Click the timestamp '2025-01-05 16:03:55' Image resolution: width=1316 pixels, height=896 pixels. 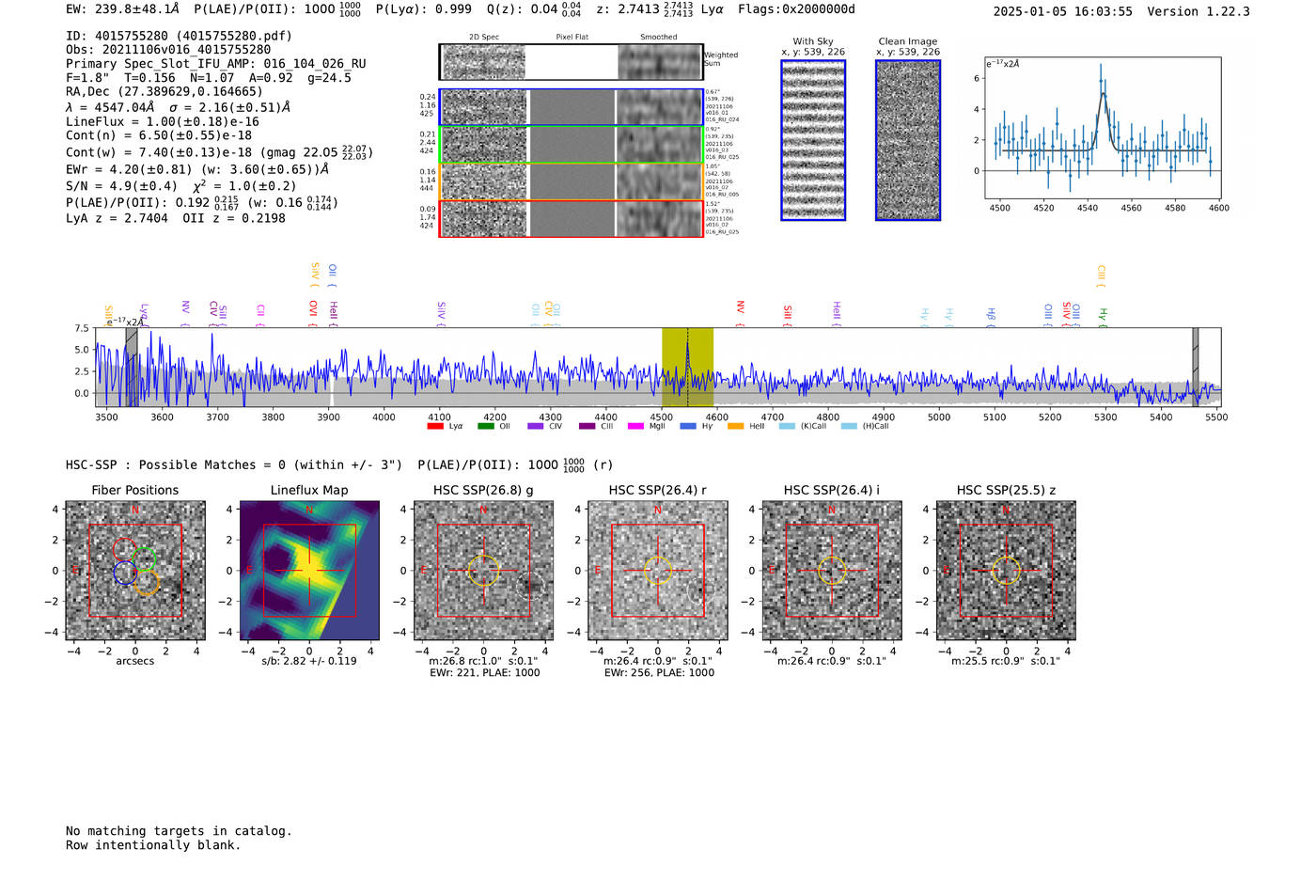1063,12
